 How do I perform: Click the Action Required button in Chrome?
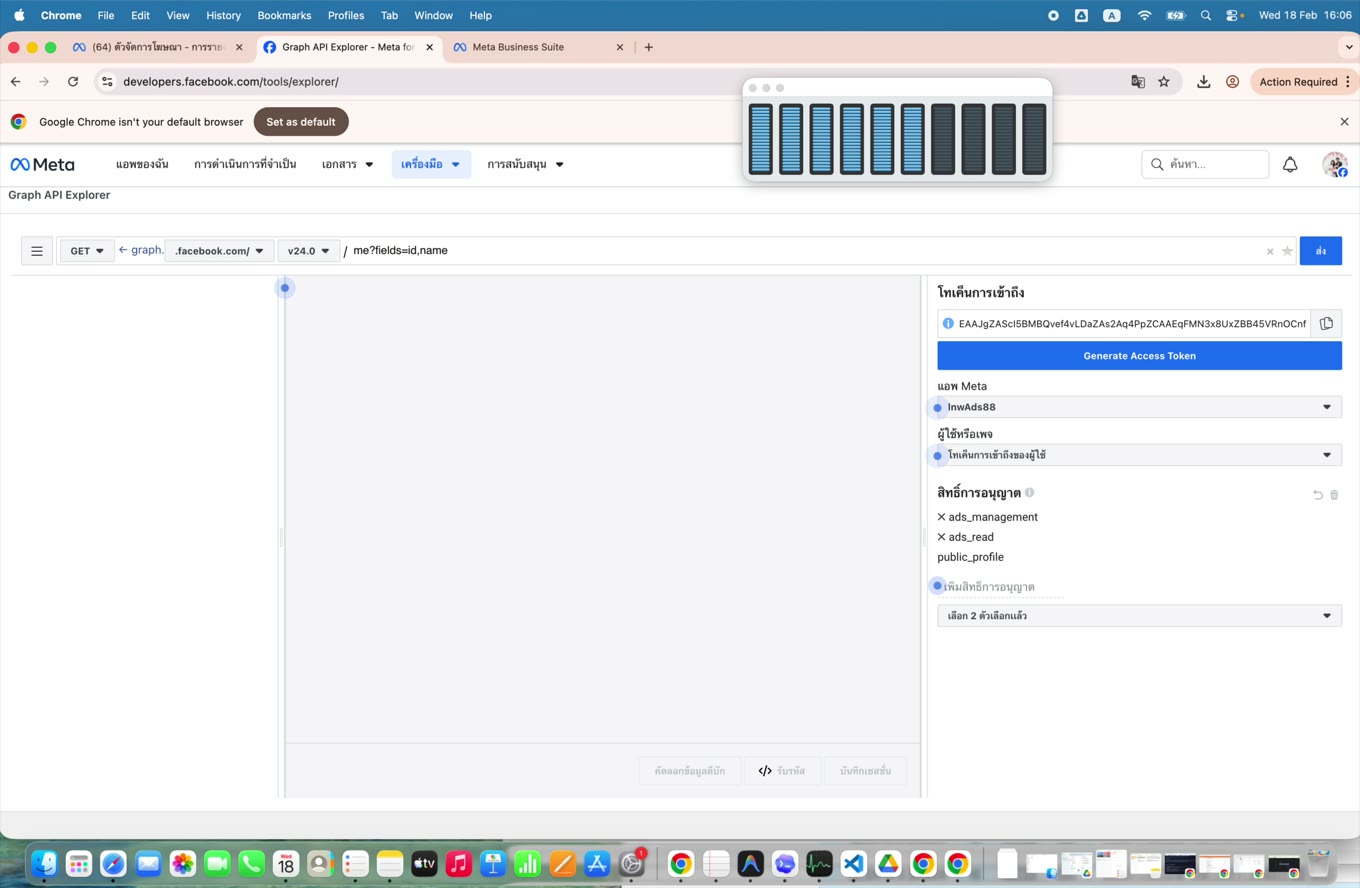pyautogui.click(x=1303, y=82)
